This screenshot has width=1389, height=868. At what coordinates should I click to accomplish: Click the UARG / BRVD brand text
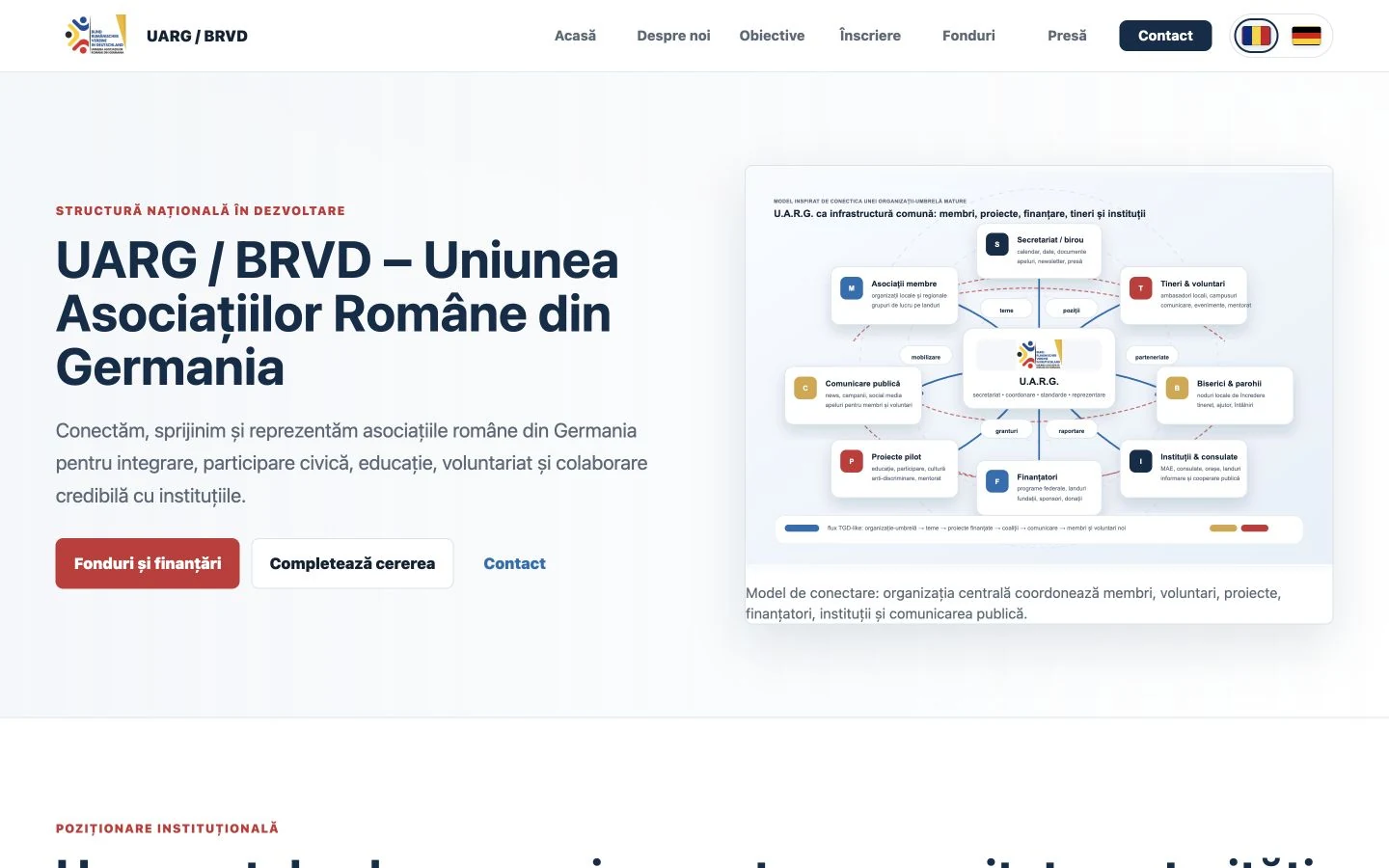(x=197, y=36)
